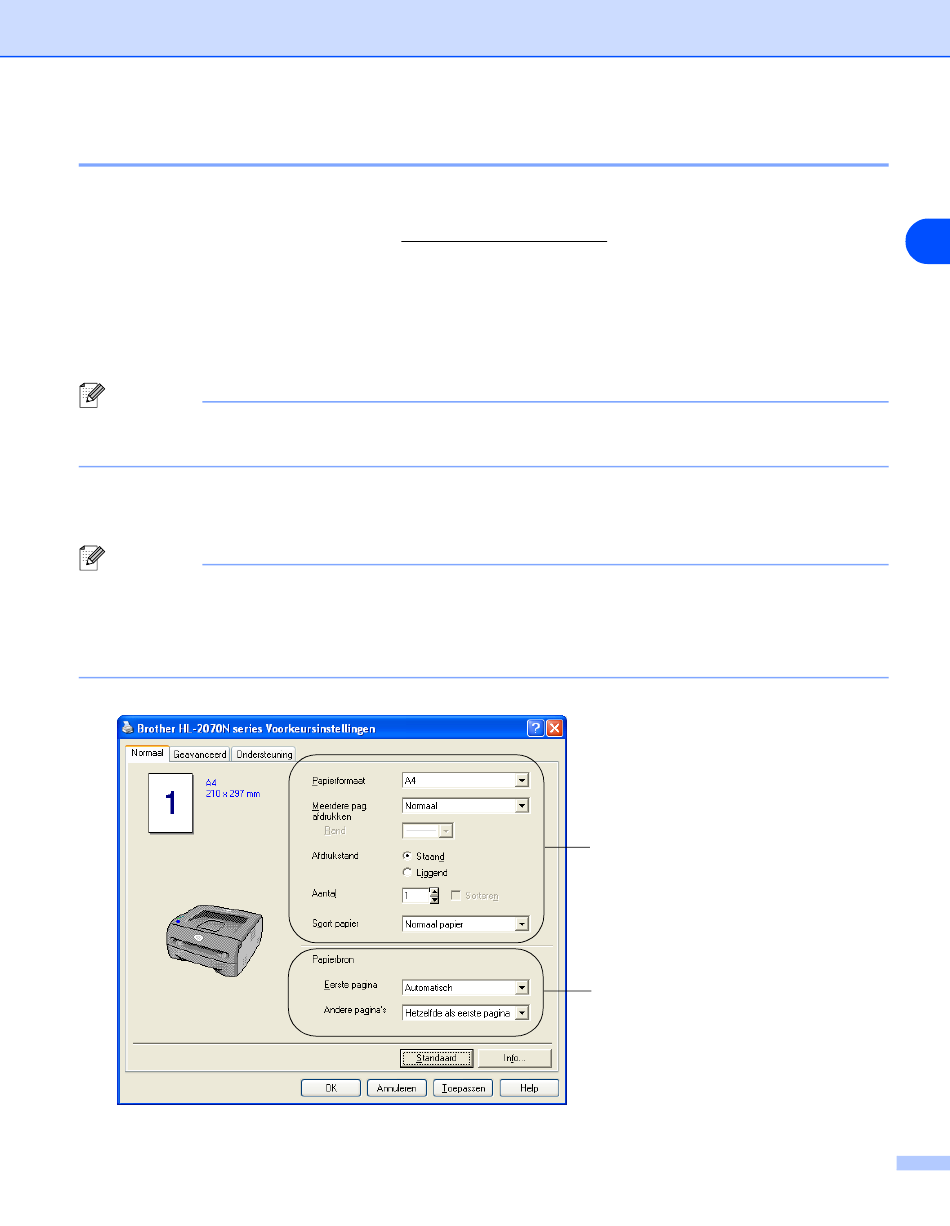Screen dimensions: 950x1226
Task: Click the printer icon in the title bar
Action: pos(127,728)
